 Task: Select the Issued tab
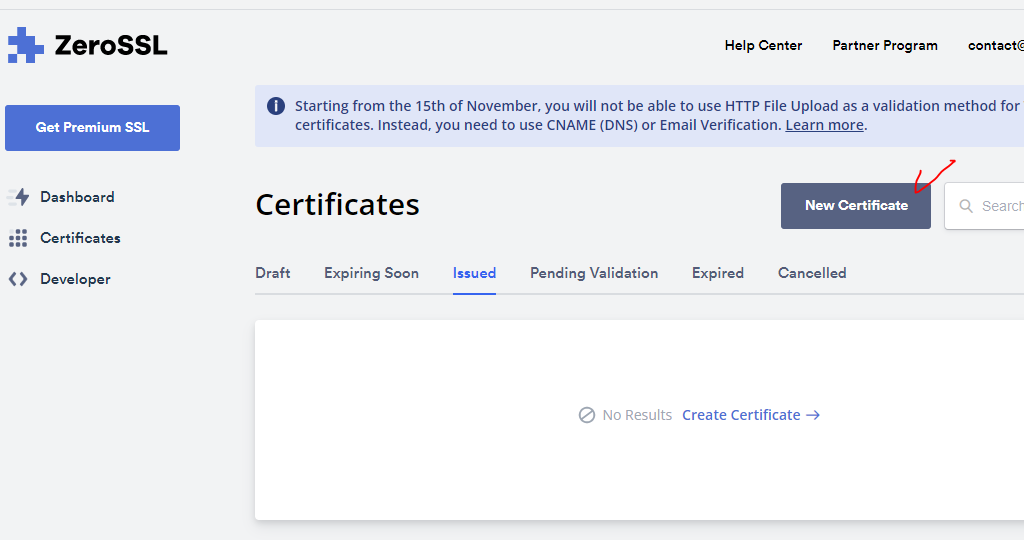coord(474,273)
